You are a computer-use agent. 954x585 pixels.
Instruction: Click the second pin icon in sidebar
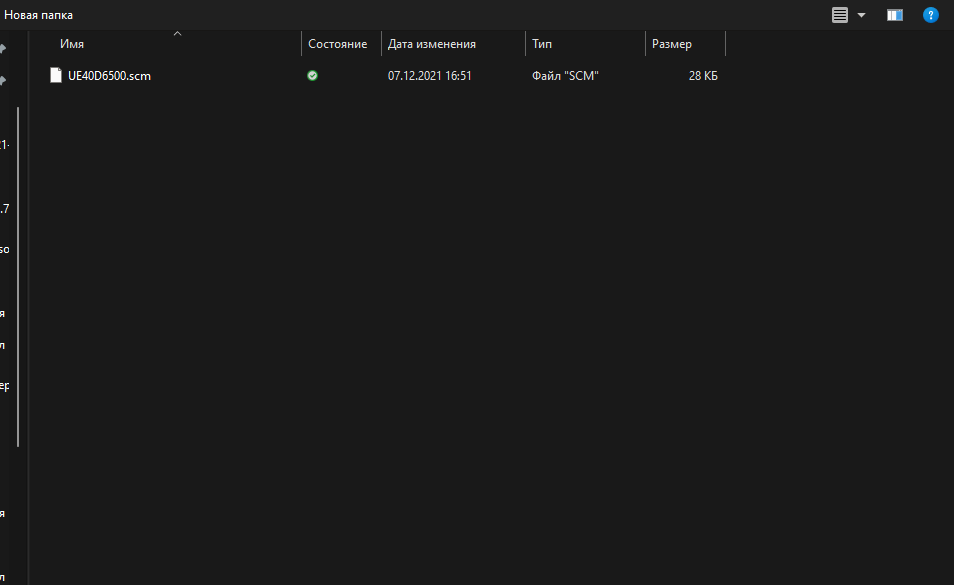click(x=4, y=80)
